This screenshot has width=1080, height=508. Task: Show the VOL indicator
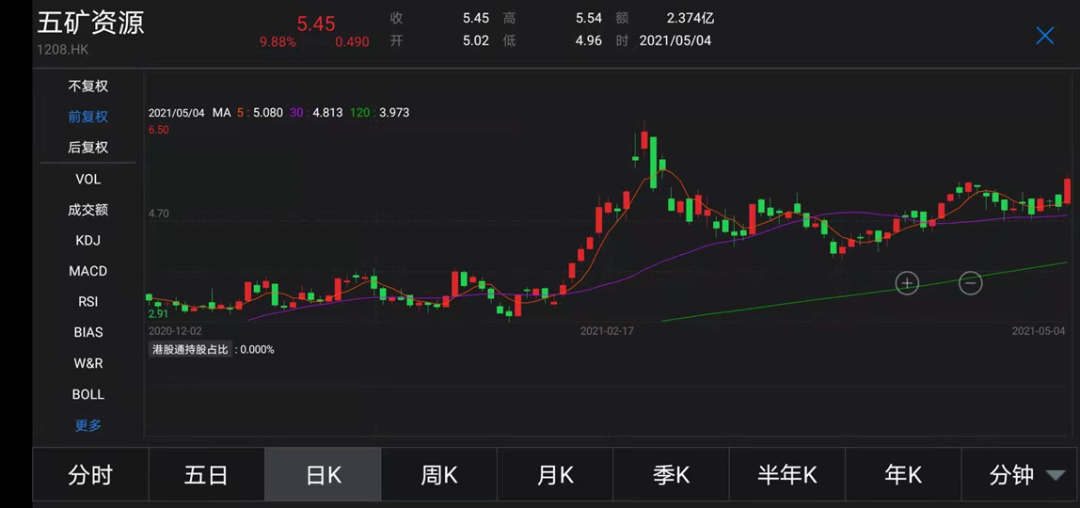click(x=88, y=179)
